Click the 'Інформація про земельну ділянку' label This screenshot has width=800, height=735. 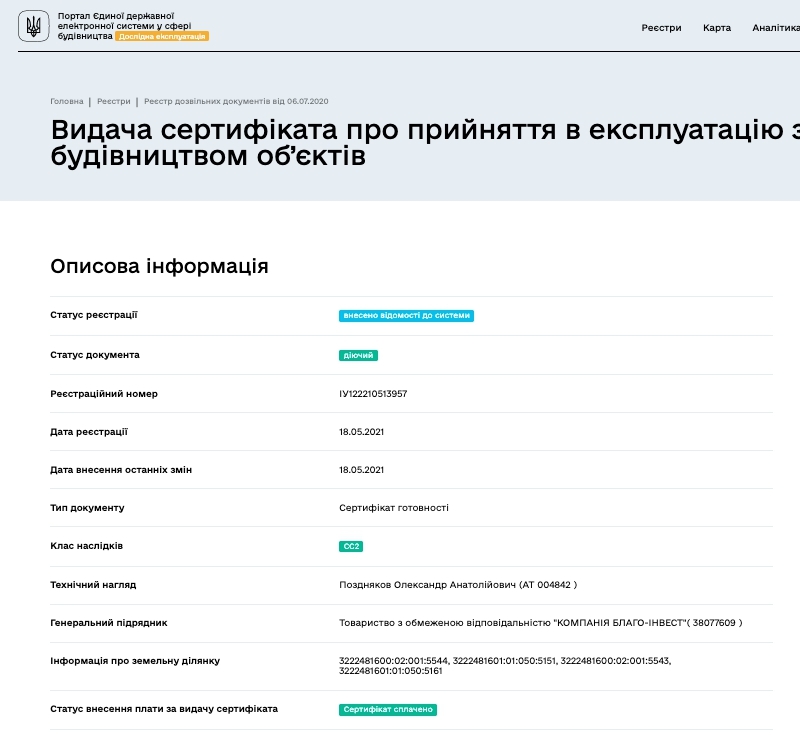(x=135, y=661)
